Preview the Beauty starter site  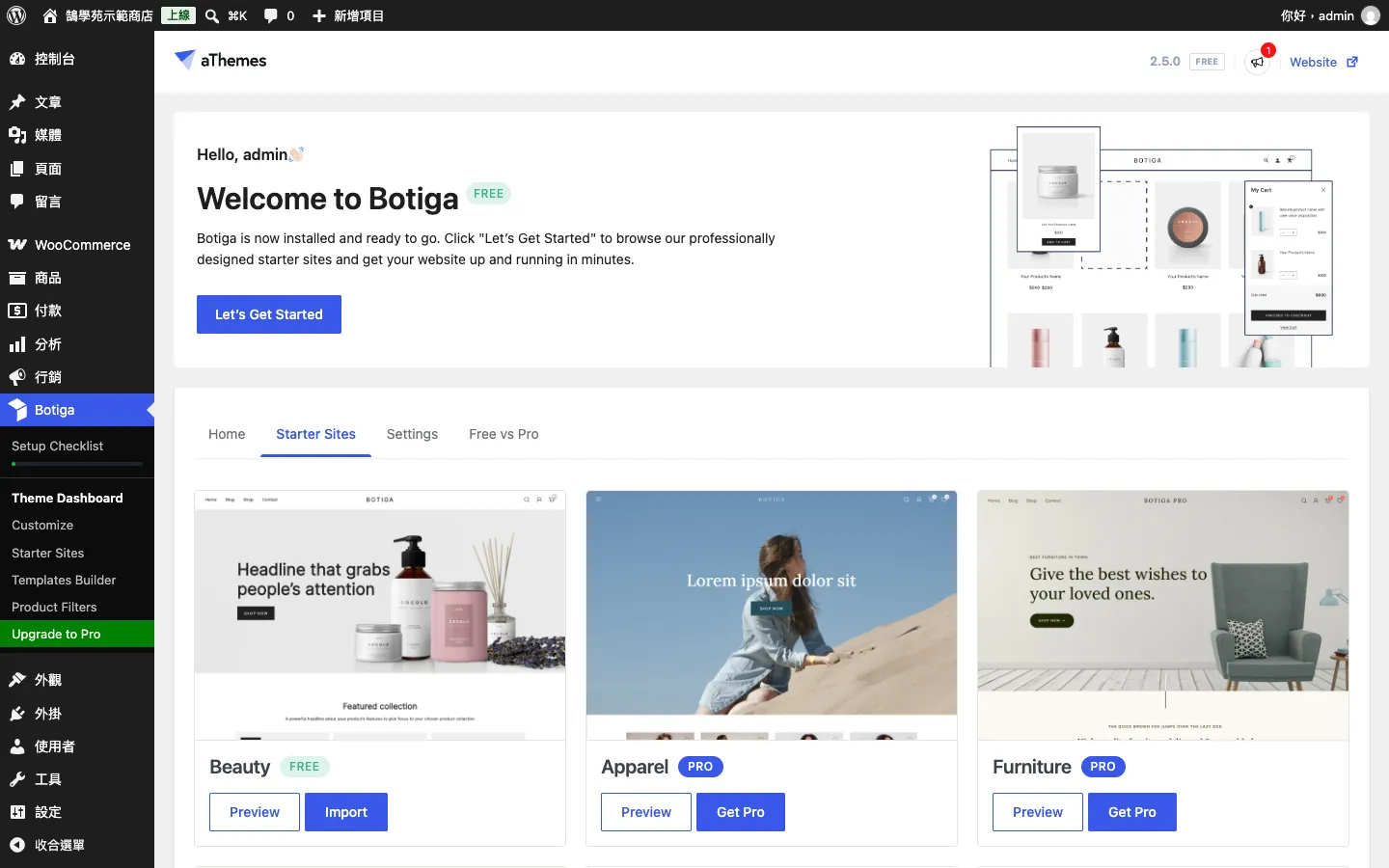[255, 812]
